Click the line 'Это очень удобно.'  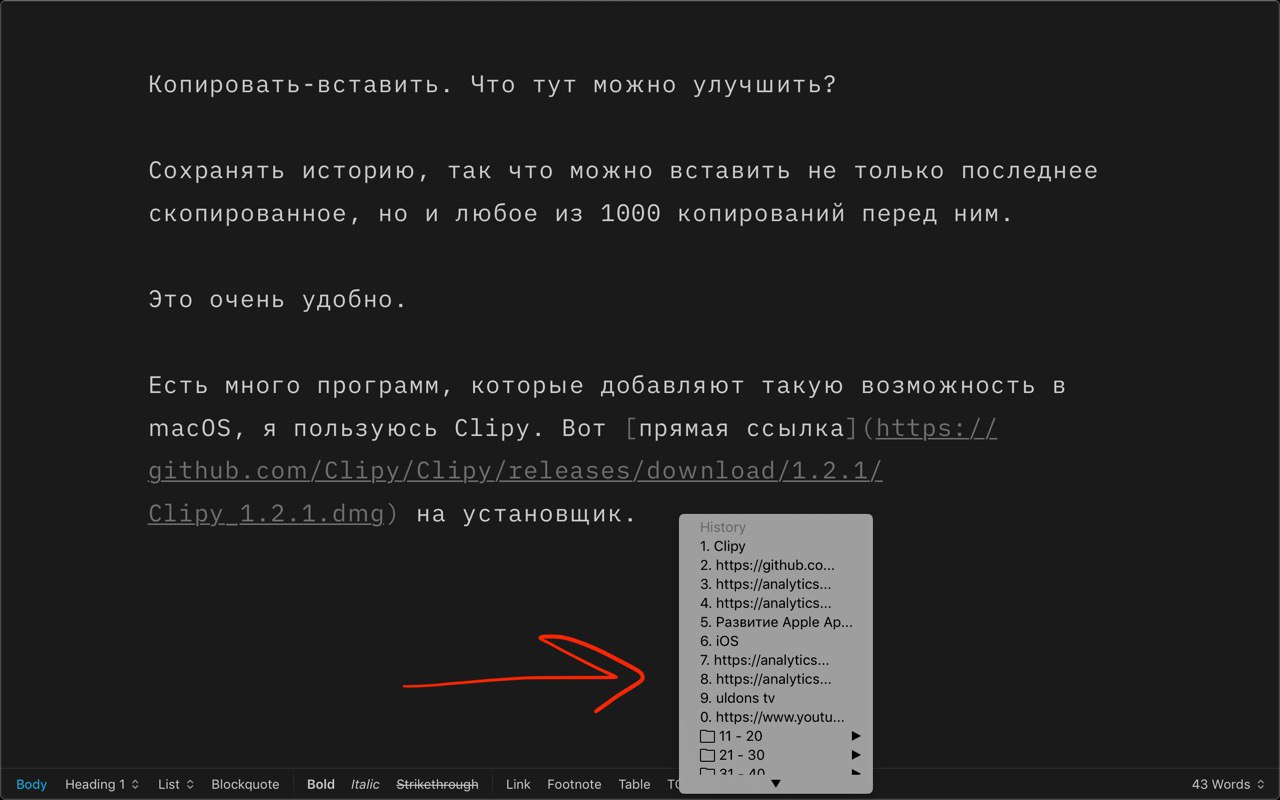pyautogui.click(x=277, y=299)
